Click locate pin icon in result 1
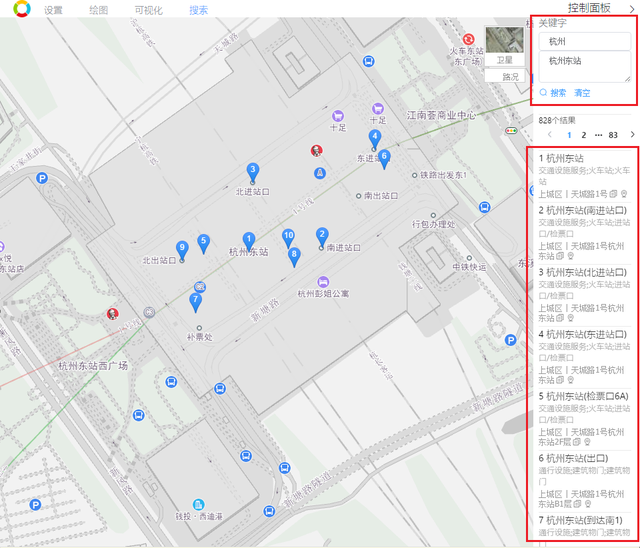640x548 pixels. (x=624, y=194)
